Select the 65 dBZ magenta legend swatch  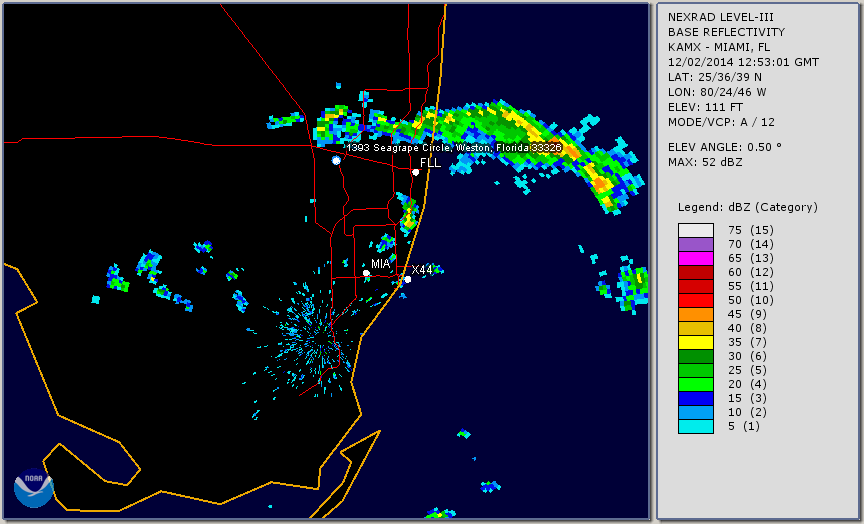click(696, 258)
